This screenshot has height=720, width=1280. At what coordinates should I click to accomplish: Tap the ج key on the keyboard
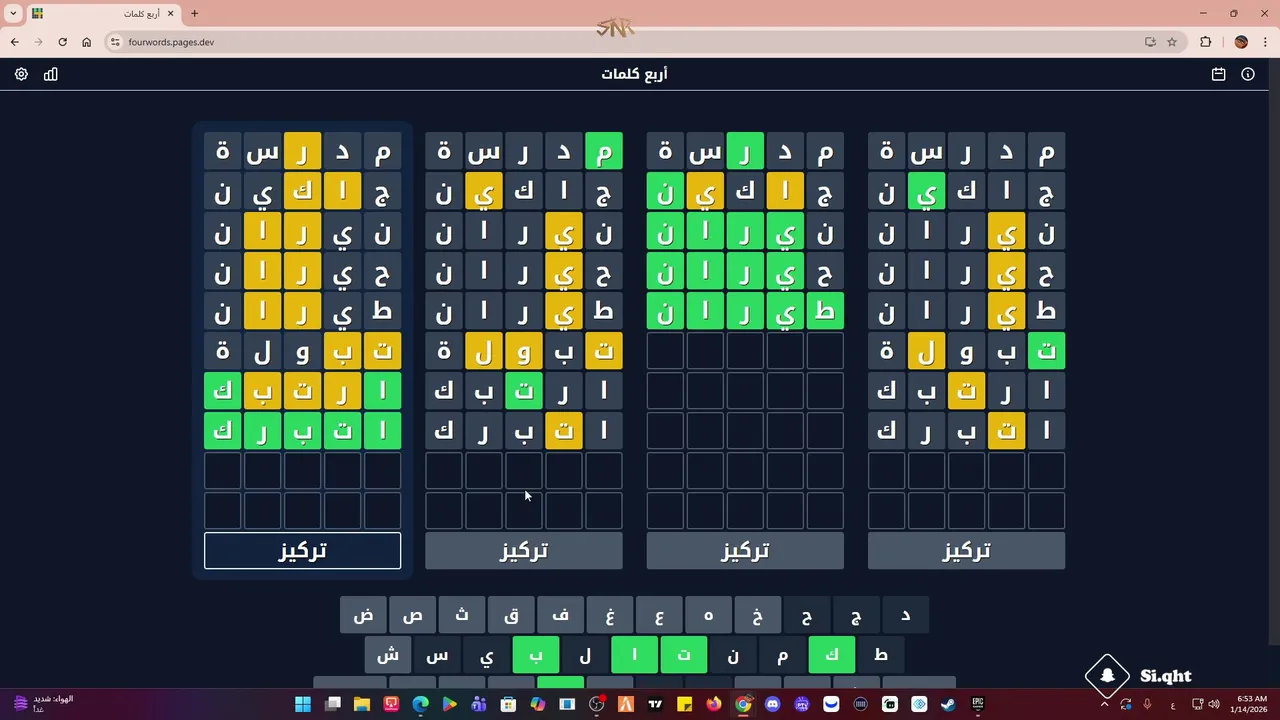856,615
